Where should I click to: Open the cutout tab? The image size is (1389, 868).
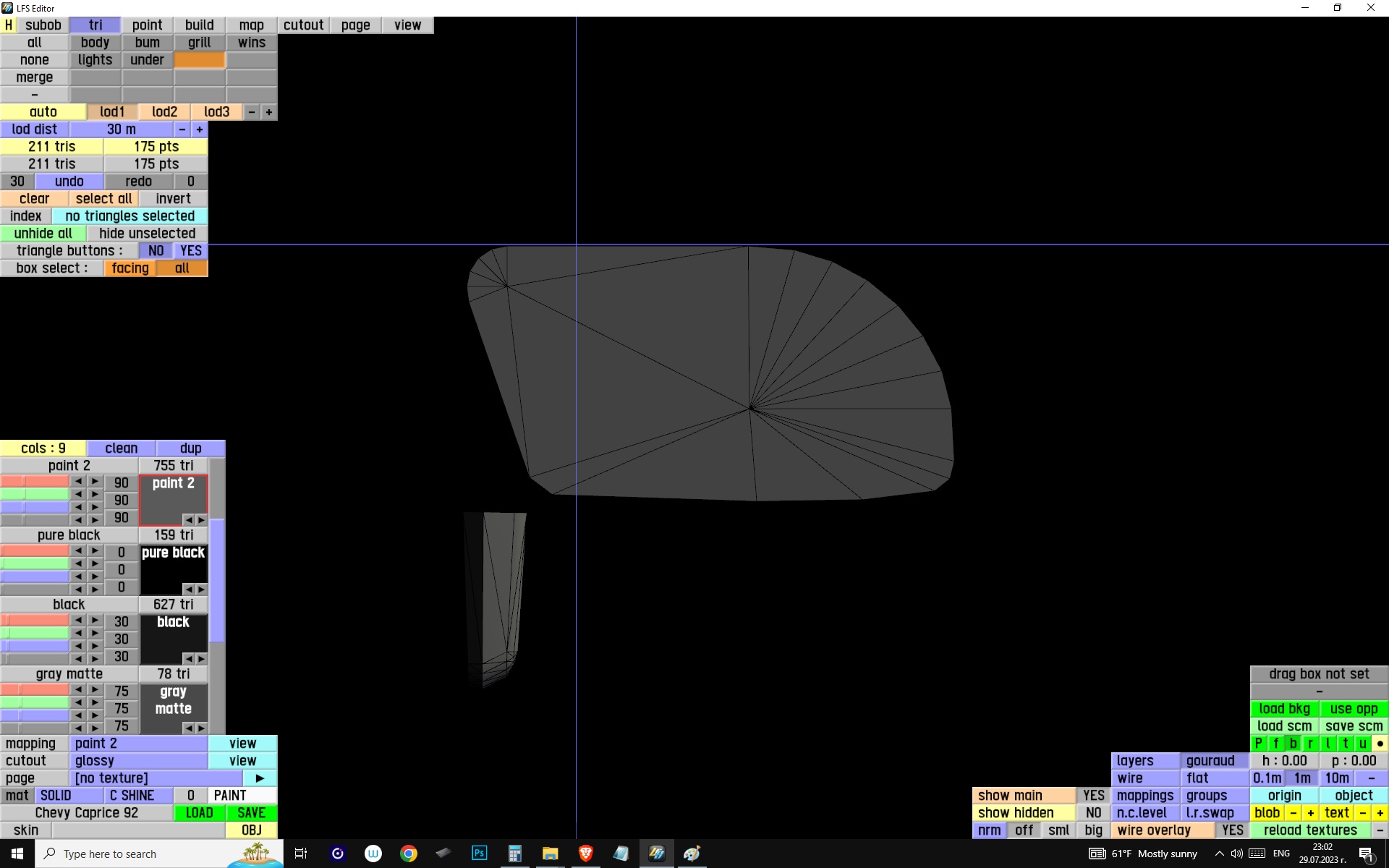click(x=303, y=25)
